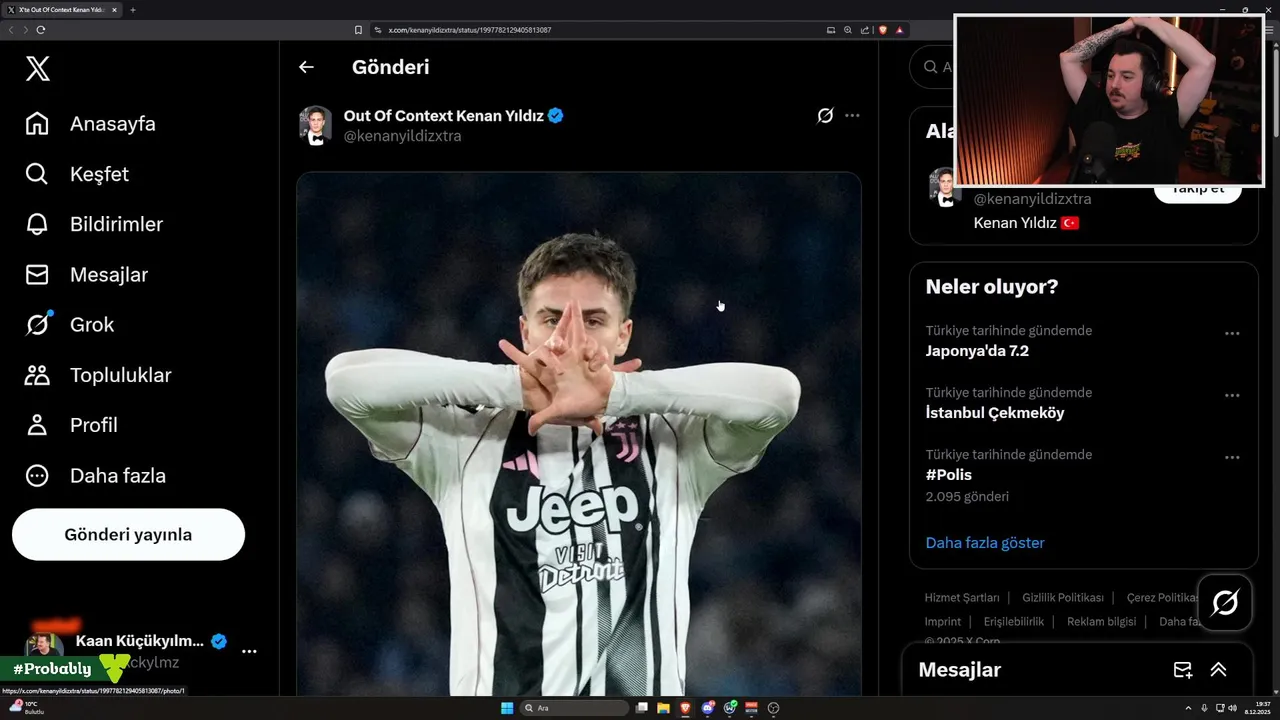Click browser forward arrow
Screen dimensions: 1280x720
[25, 30]
